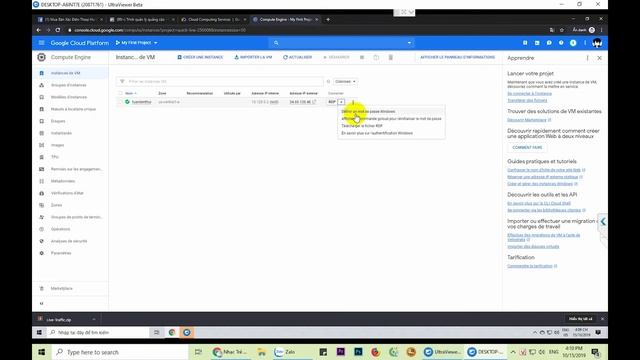Image resolution: width=640 pixels, height=360 pixels.
Task: Bookmark page with star icon
Action: tap(562, 30)
